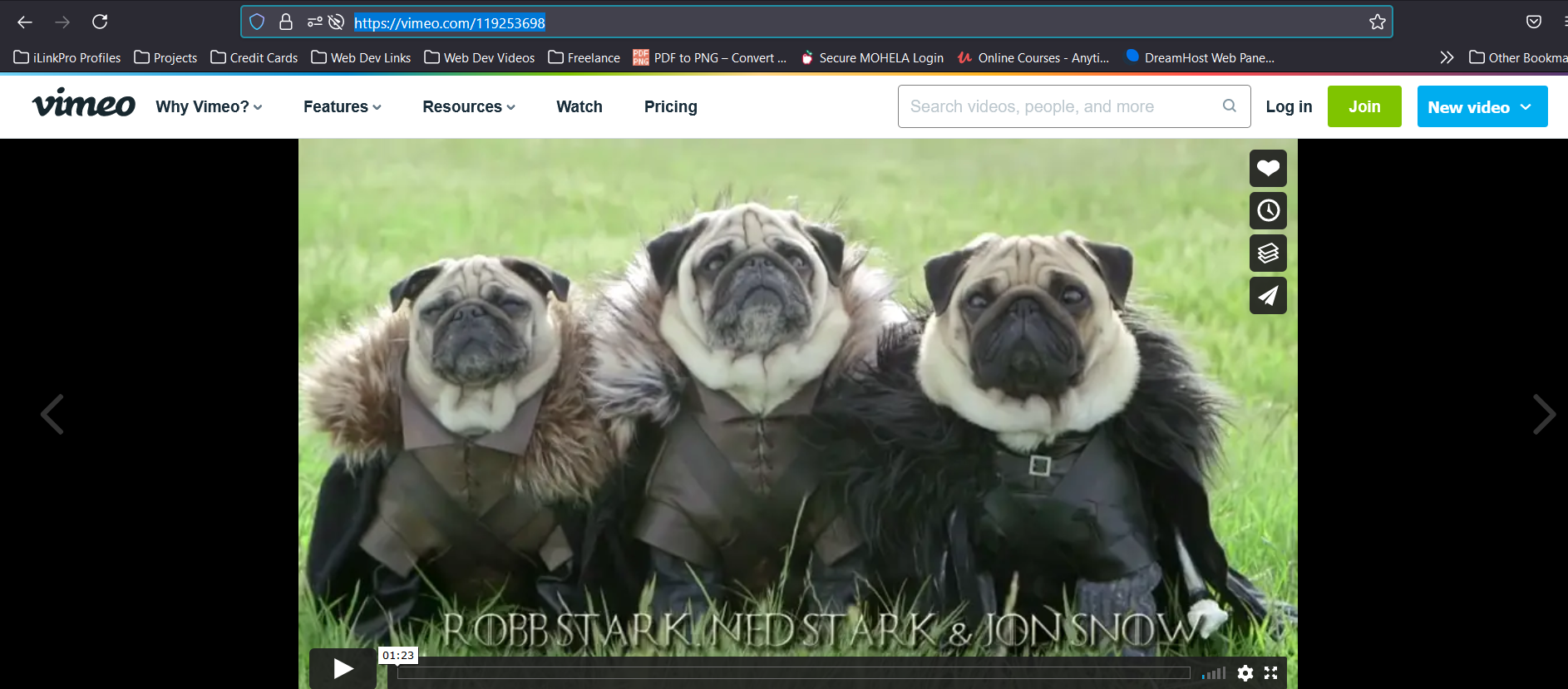The height and width of the screenshot is (689, 1568).
Task: Share video using paper plane icon
Action: coord(1268,296)
